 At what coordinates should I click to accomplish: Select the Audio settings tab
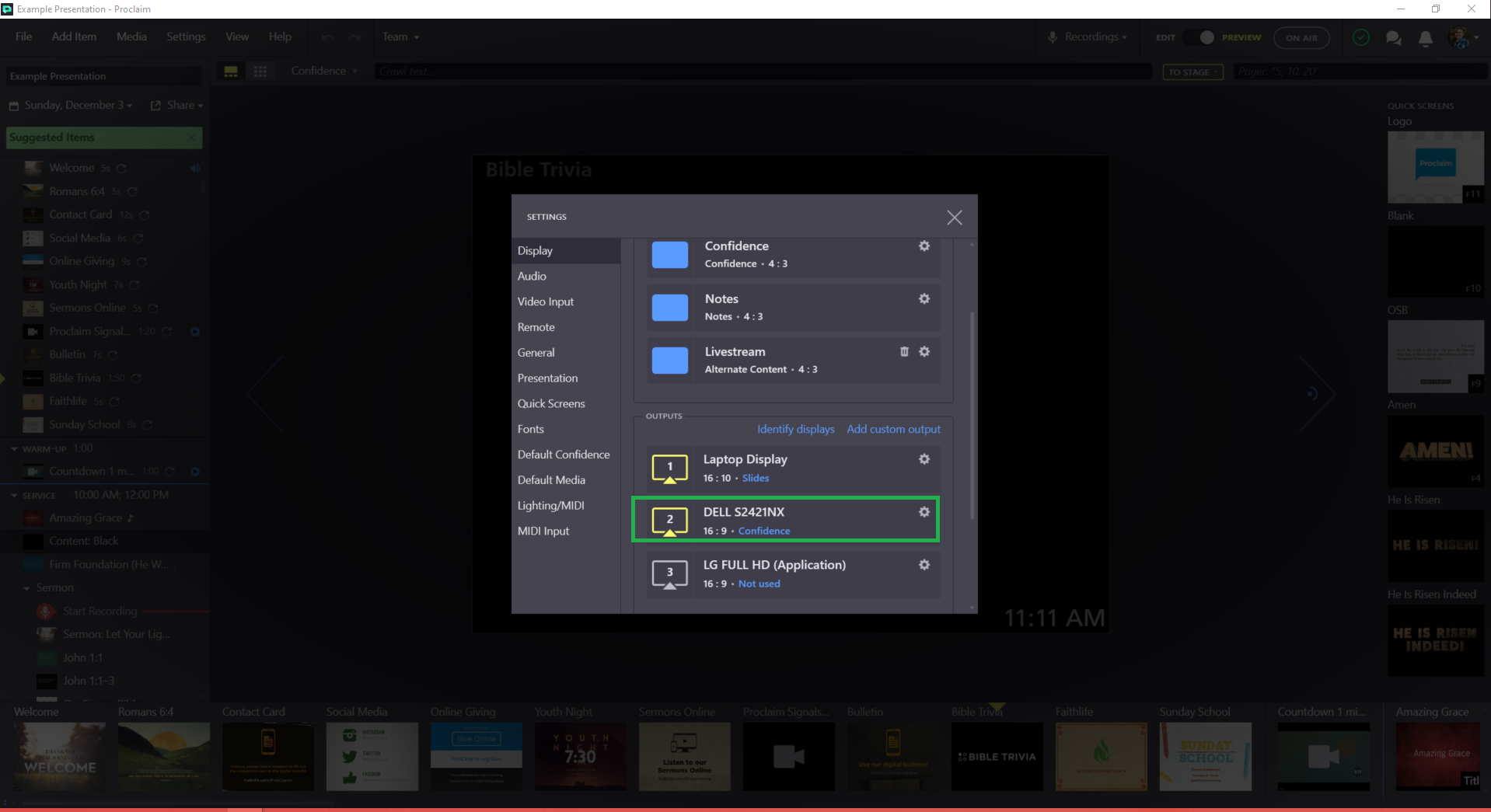tap(566, 276)
